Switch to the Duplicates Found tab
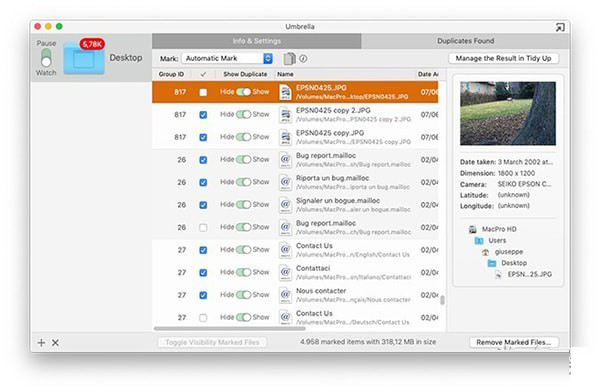The height and width of the screenshot is (392, 600). point(465,41)
